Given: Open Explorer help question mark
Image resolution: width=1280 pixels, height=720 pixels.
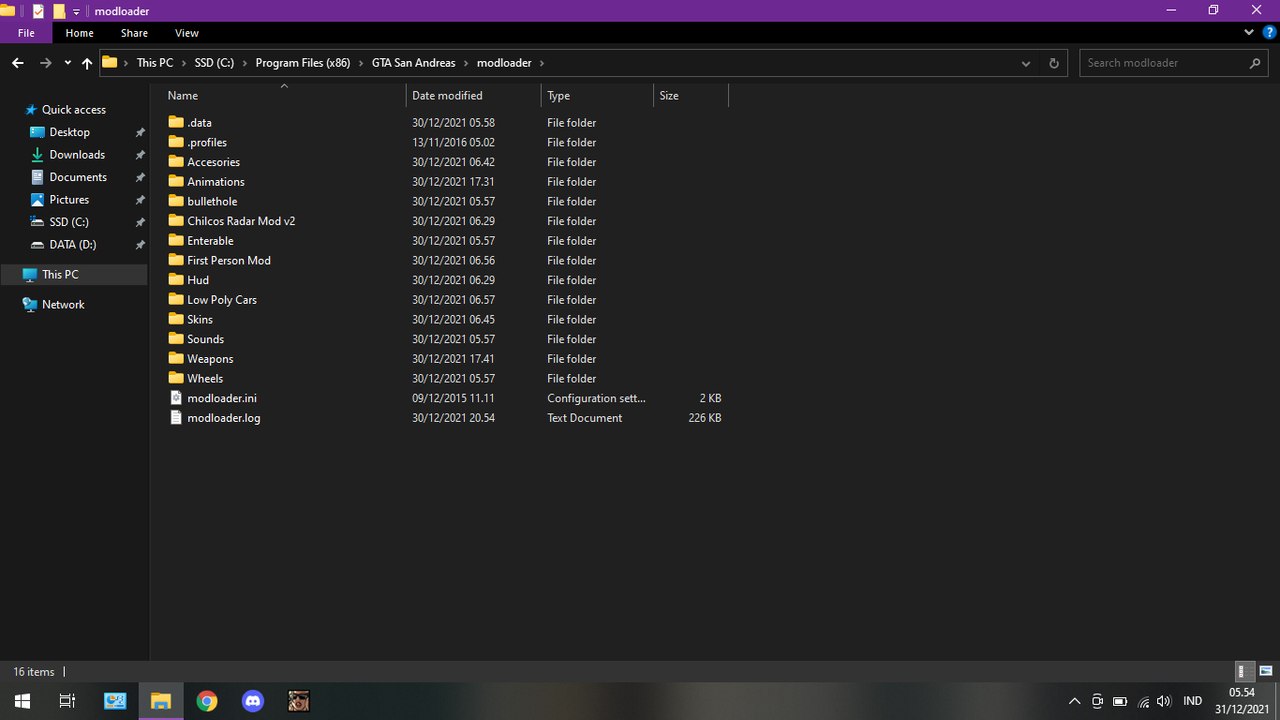Looking at the screenshot, I should (1269, 32).
